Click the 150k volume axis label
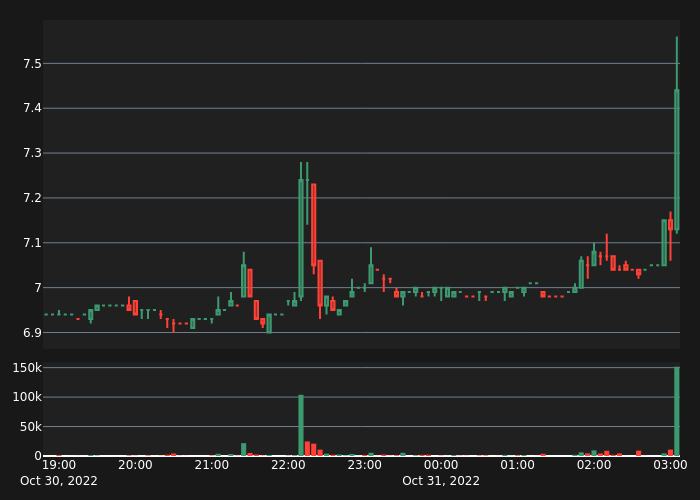700x500 pixels. pyautogui.click(x=27, y=368)
